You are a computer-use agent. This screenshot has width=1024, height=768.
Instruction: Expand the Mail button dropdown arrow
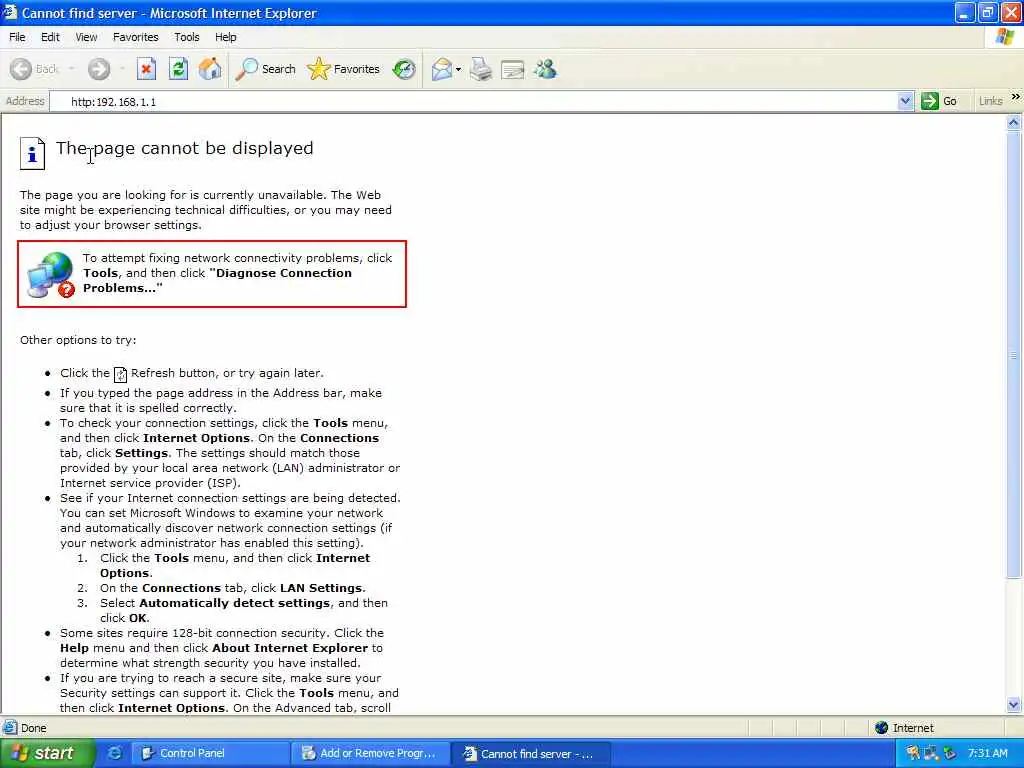458,69
